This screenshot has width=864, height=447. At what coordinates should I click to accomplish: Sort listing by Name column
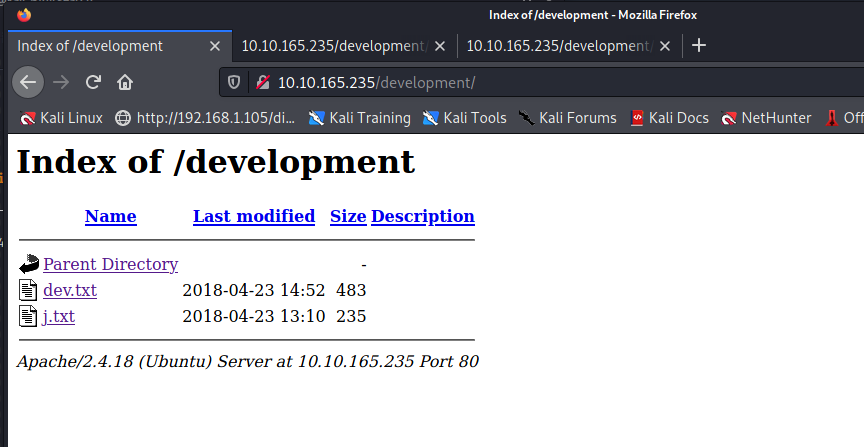[x=110, y=216]
